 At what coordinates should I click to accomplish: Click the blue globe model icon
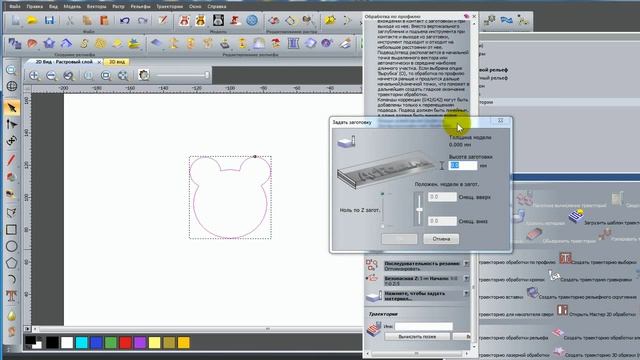252,20
